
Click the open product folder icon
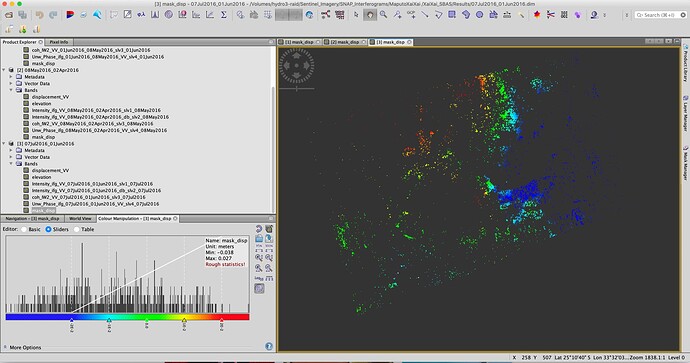click(x=9, y=15)
